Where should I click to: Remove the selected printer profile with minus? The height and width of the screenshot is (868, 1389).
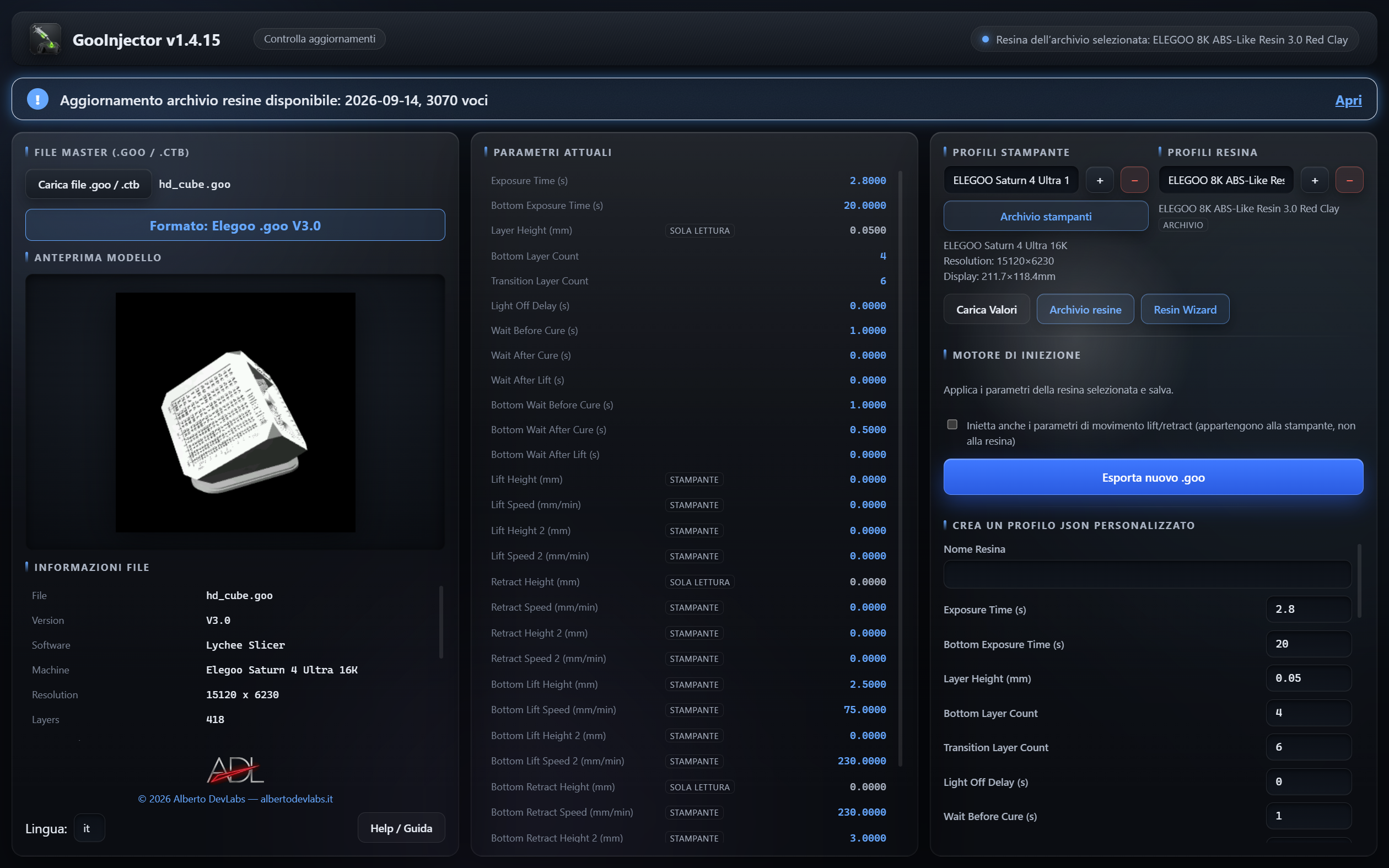tap(1134, 180)
